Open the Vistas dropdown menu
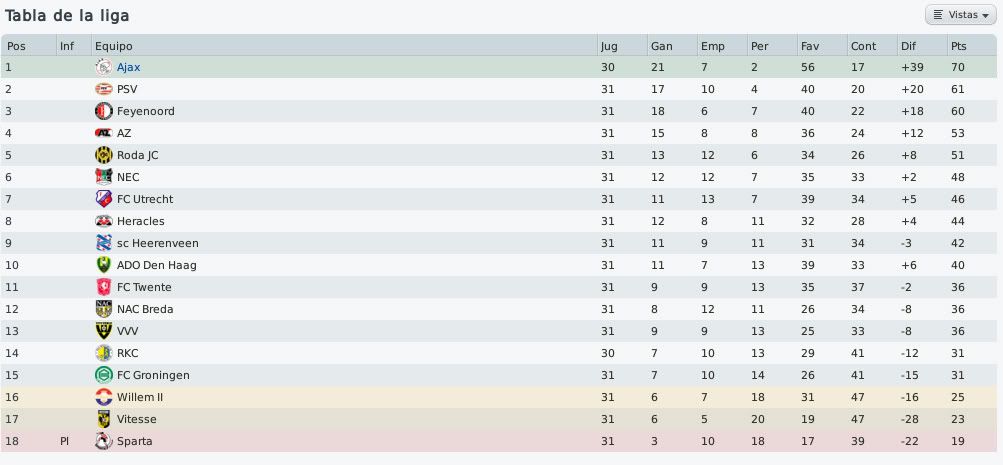 (x=960, y=15)
